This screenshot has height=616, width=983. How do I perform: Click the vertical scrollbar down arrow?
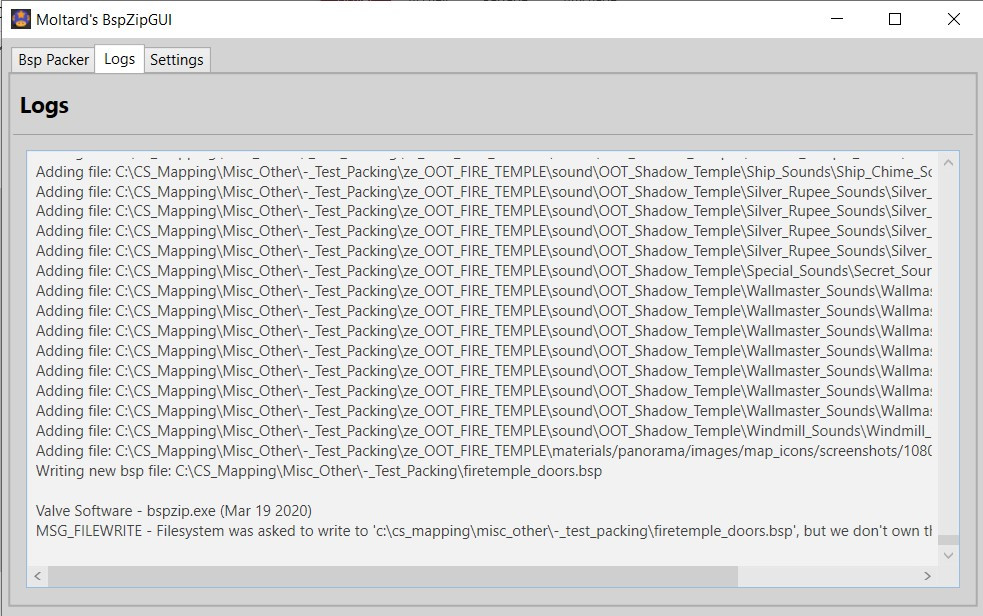(945, 557)
